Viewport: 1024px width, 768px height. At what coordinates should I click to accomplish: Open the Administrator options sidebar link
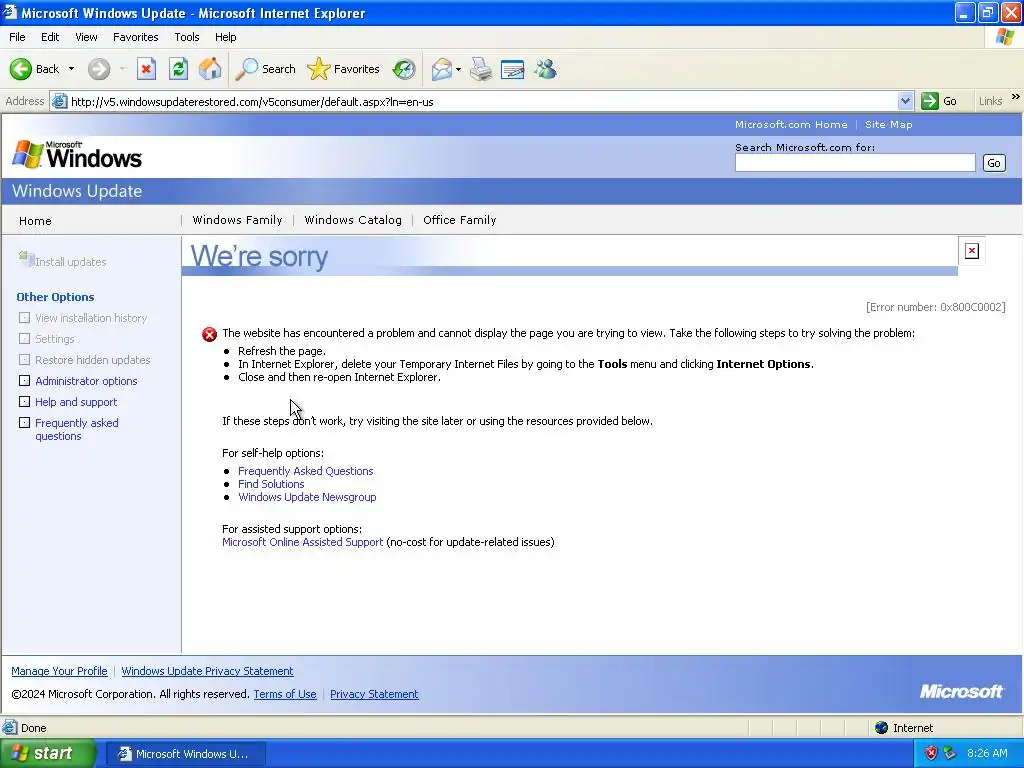click(86, 381)
